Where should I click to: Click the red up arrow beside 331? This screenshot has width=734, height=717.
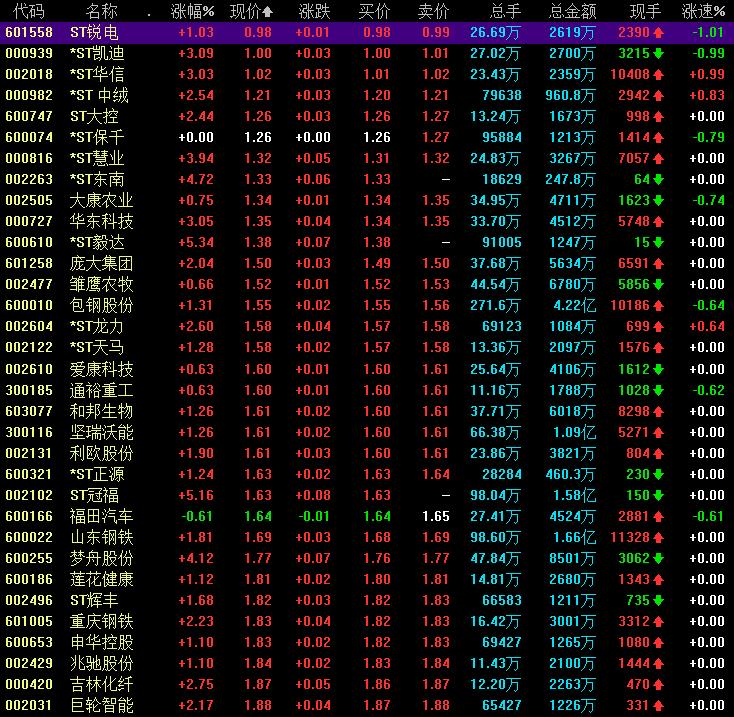[x=658, y=706]
